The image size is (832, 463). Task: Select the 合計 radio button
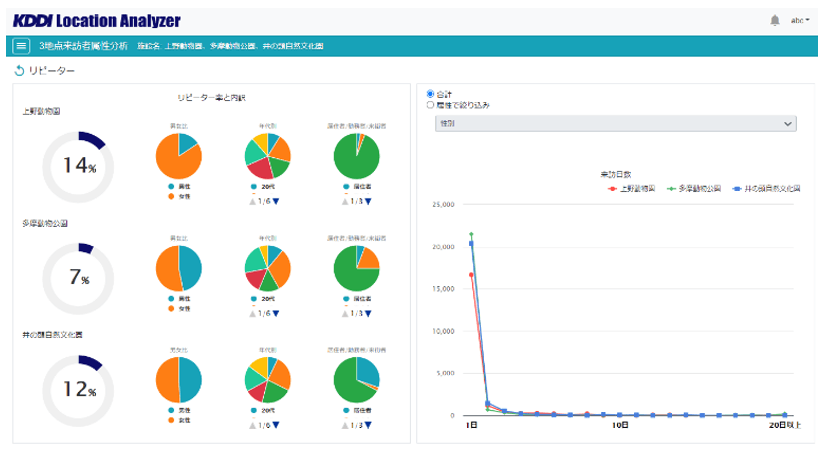431,94
